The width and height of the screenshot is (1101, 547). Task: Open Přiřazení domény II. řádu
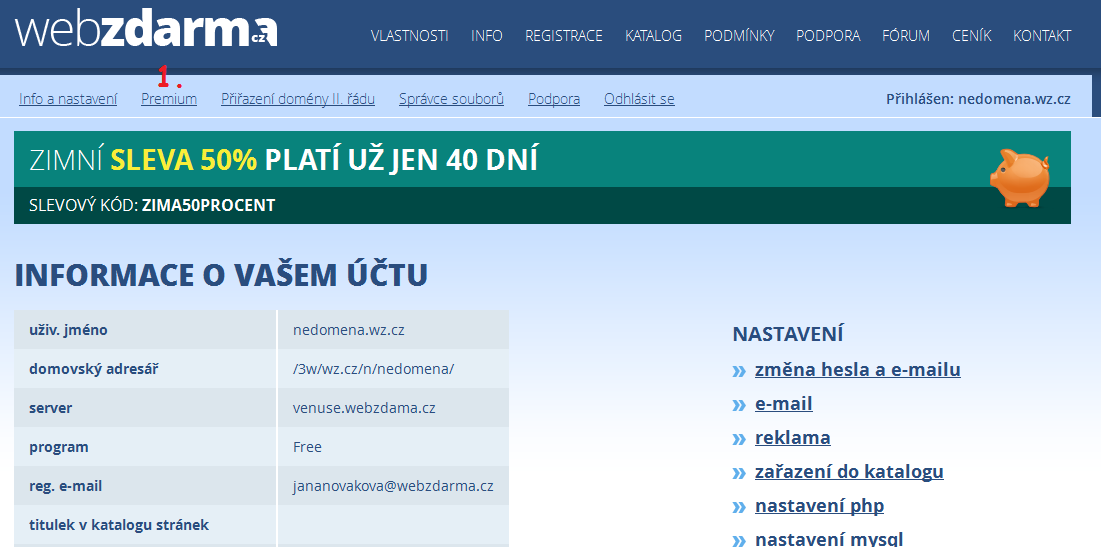(298, 99)
